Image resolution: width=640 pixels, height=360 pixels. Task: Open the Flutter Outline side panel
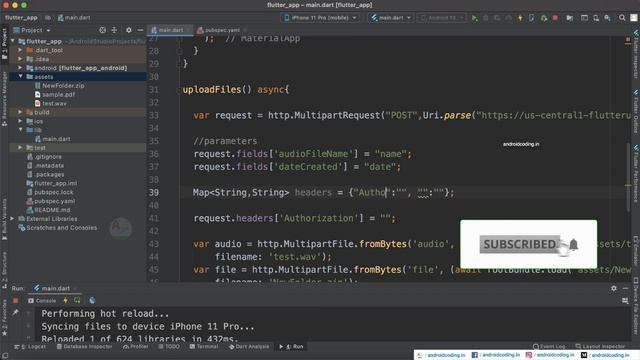pyautogui.click(x=636, y=111)
